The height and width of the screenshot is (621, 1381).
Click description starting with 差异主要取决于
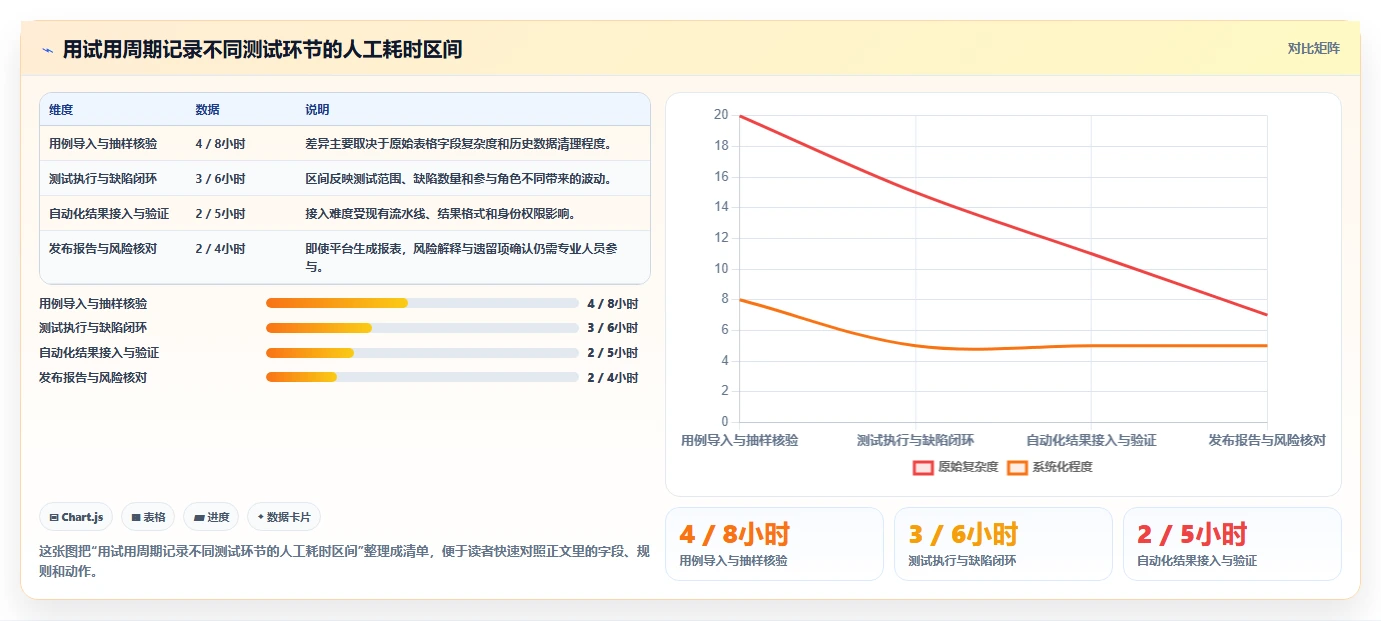point(458,144)
